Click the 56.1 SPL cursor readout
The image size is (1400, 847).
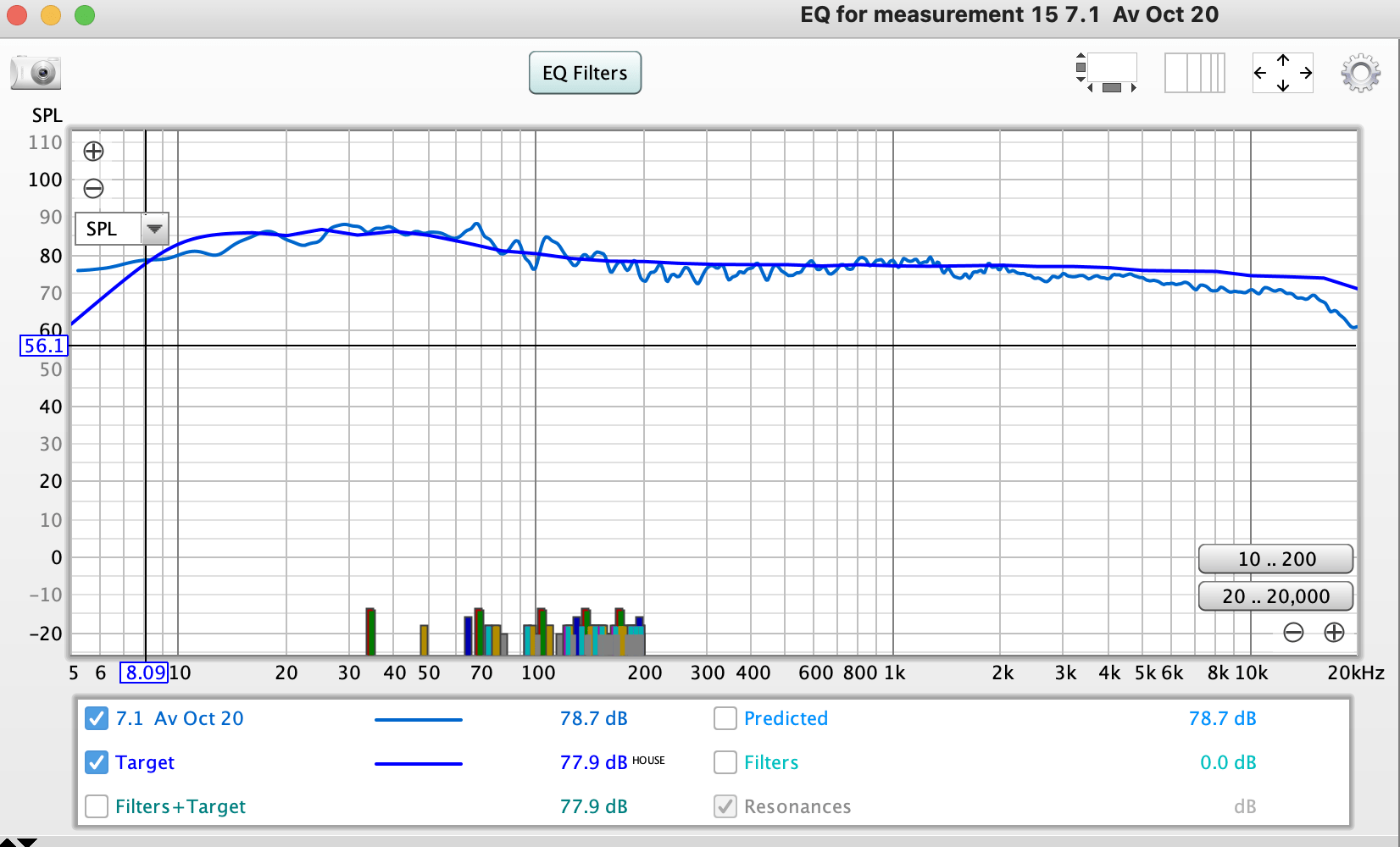point(44,346)
